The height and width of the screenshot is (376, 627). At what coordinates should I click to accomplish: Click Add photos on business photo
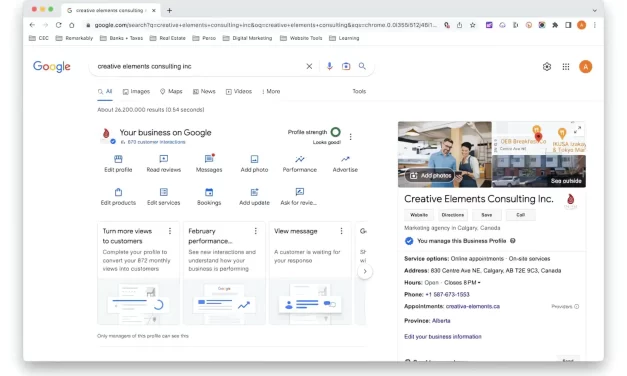point(430,176)
